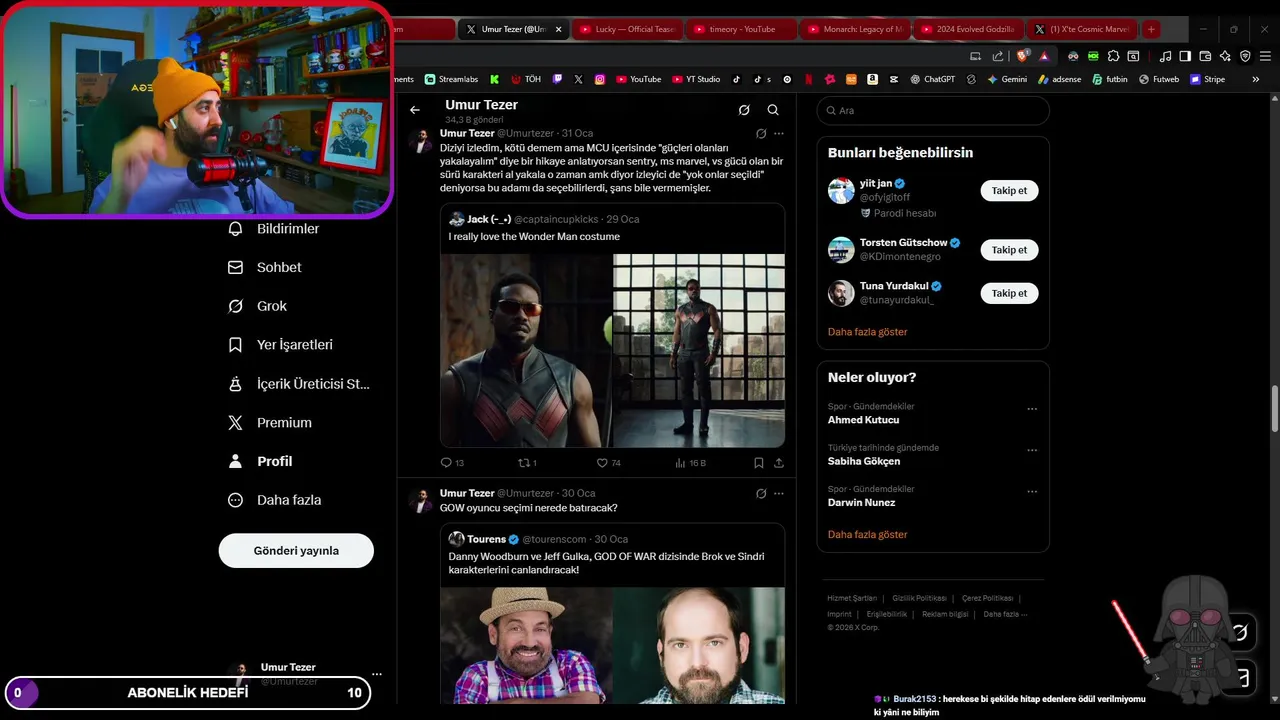Open options for Darwin Nunez trend
Image resolution: width=1280 pixels, height=720 pixels.
pos(1032,492)
